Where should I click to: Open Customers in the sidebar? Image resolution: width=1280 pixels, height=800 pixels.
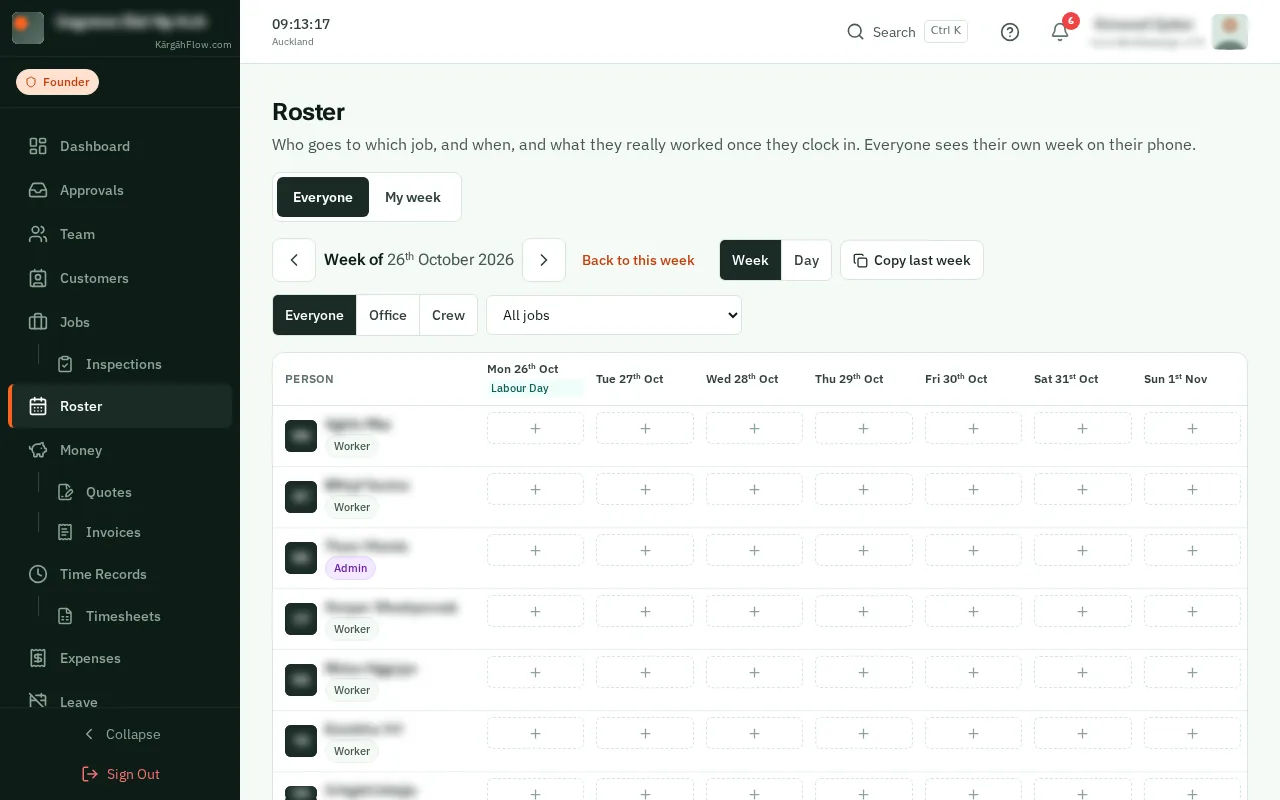pyautogui.click(x=120, y=278)
